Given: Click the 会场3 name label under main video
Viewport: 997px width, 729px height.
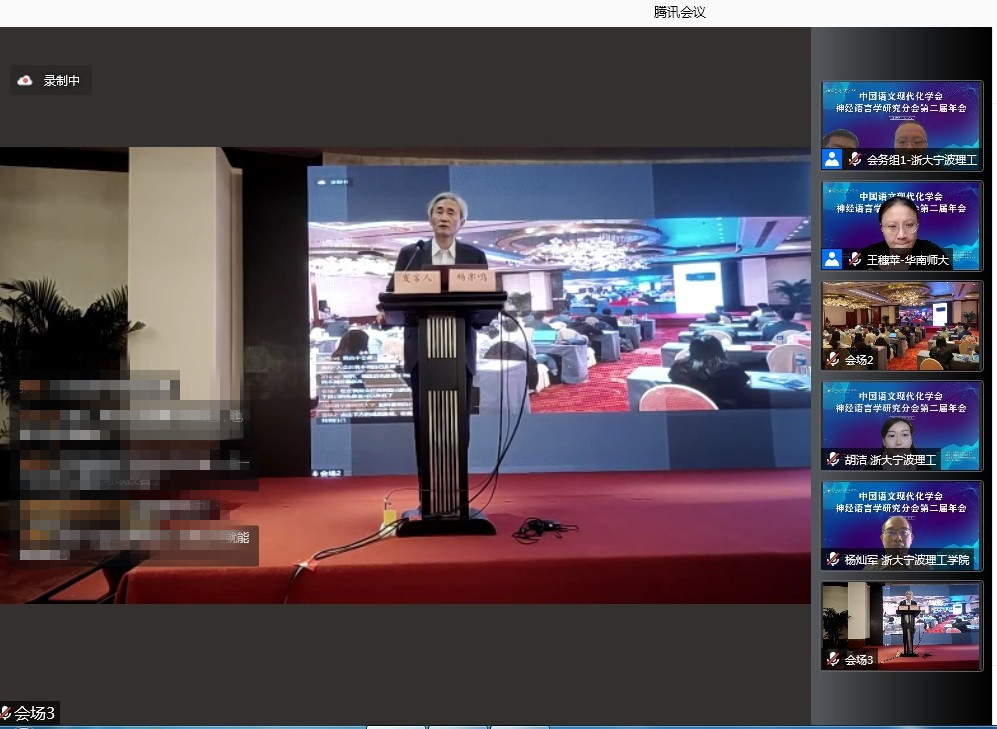Looking at the screenshot, I should pyautogui.click(x=35, y=713).
